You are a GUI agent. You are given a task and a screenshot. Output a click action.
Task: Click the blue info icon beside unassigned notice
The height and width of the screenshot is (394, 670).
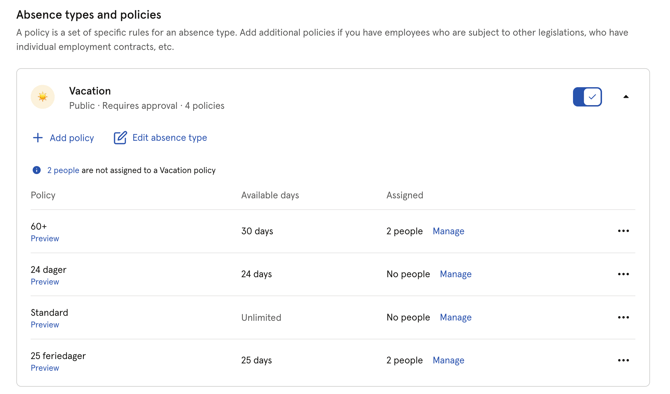click(x=37, y=170)
